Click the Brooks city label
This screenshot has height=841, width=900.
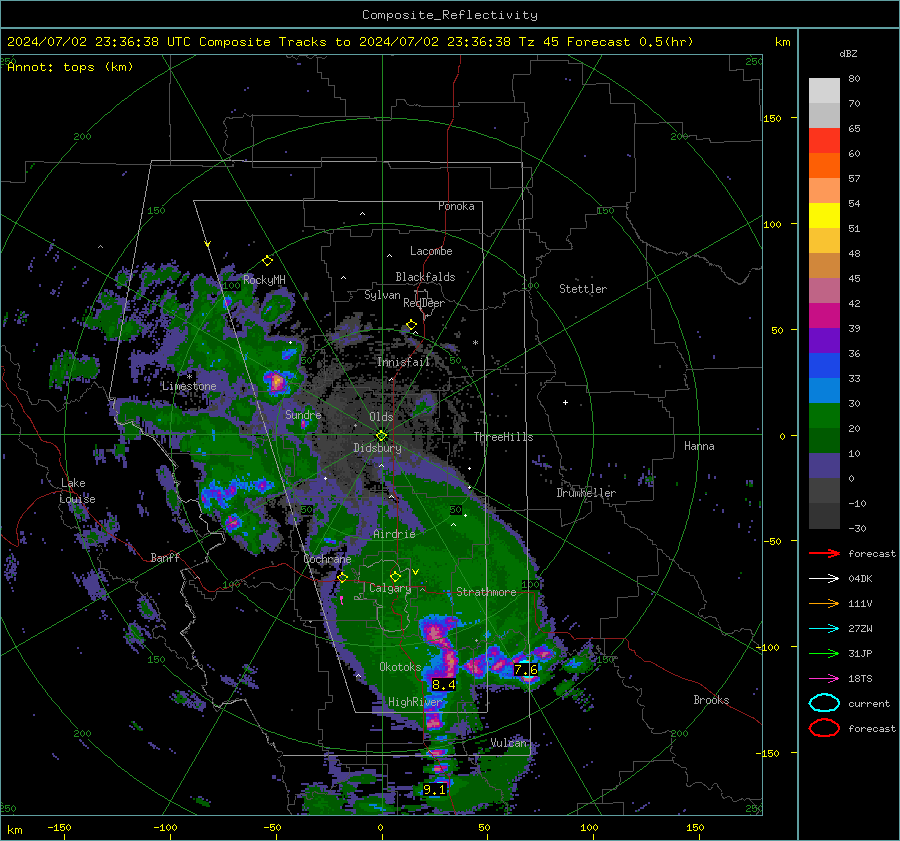(711, 700)
